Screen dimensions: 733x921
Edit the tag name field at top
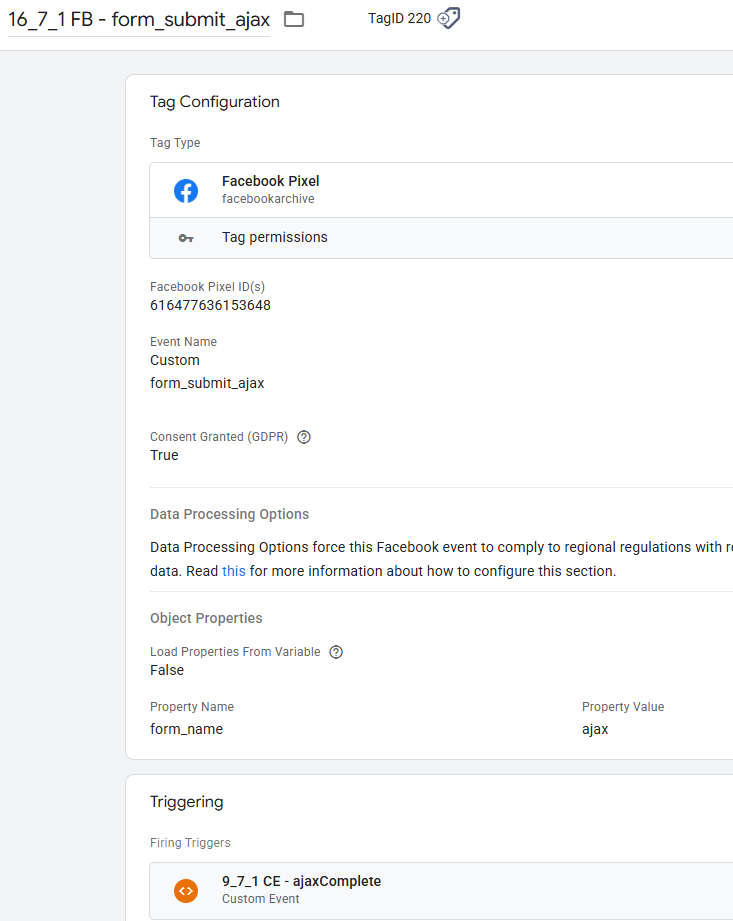(x=139, y=20)
